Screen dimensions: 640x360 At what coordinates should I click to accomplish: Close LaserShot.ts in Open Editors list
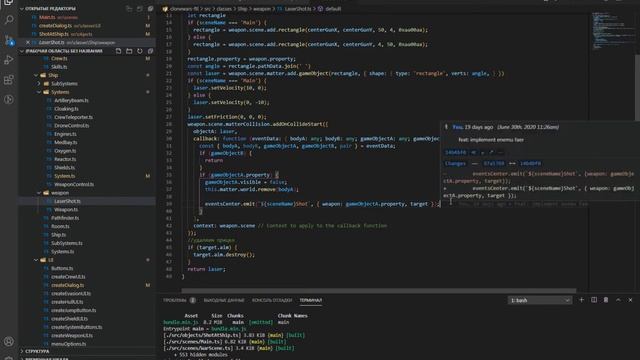tap(28, 42)
